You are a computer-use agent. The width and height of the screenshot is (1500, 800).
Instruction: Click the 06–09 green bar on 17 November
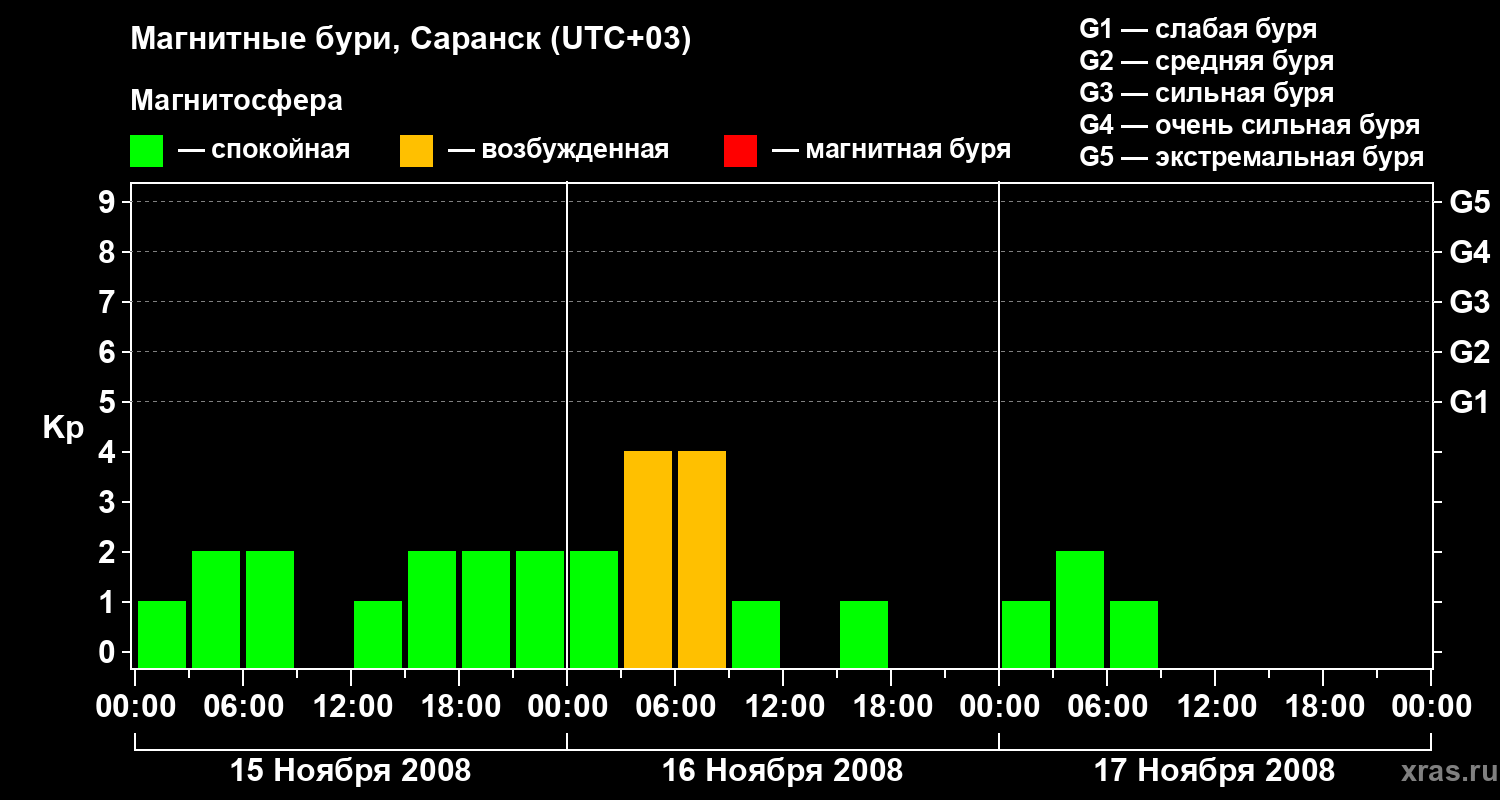tap(1134, 635)
